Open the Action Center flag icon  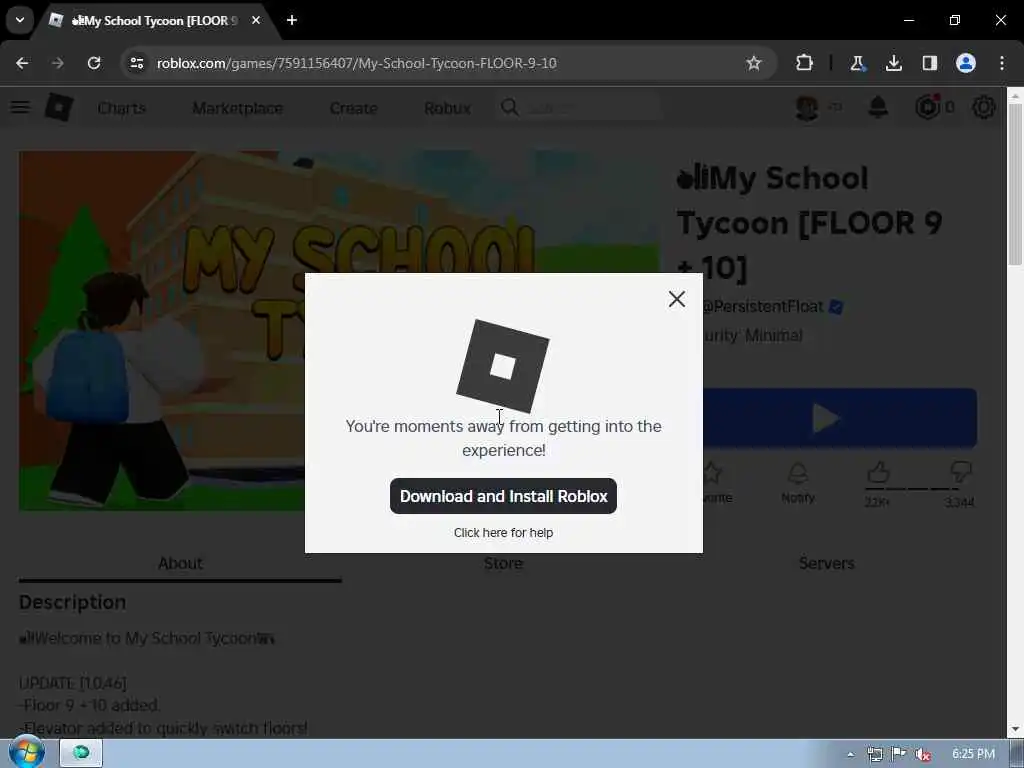coord(899,754)
